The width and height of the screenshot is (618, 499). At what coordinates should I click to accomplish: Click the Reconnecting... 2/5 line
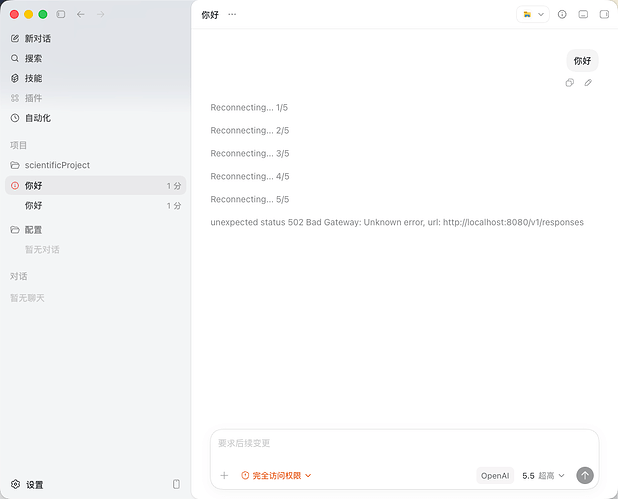click(x=249, y=130)
